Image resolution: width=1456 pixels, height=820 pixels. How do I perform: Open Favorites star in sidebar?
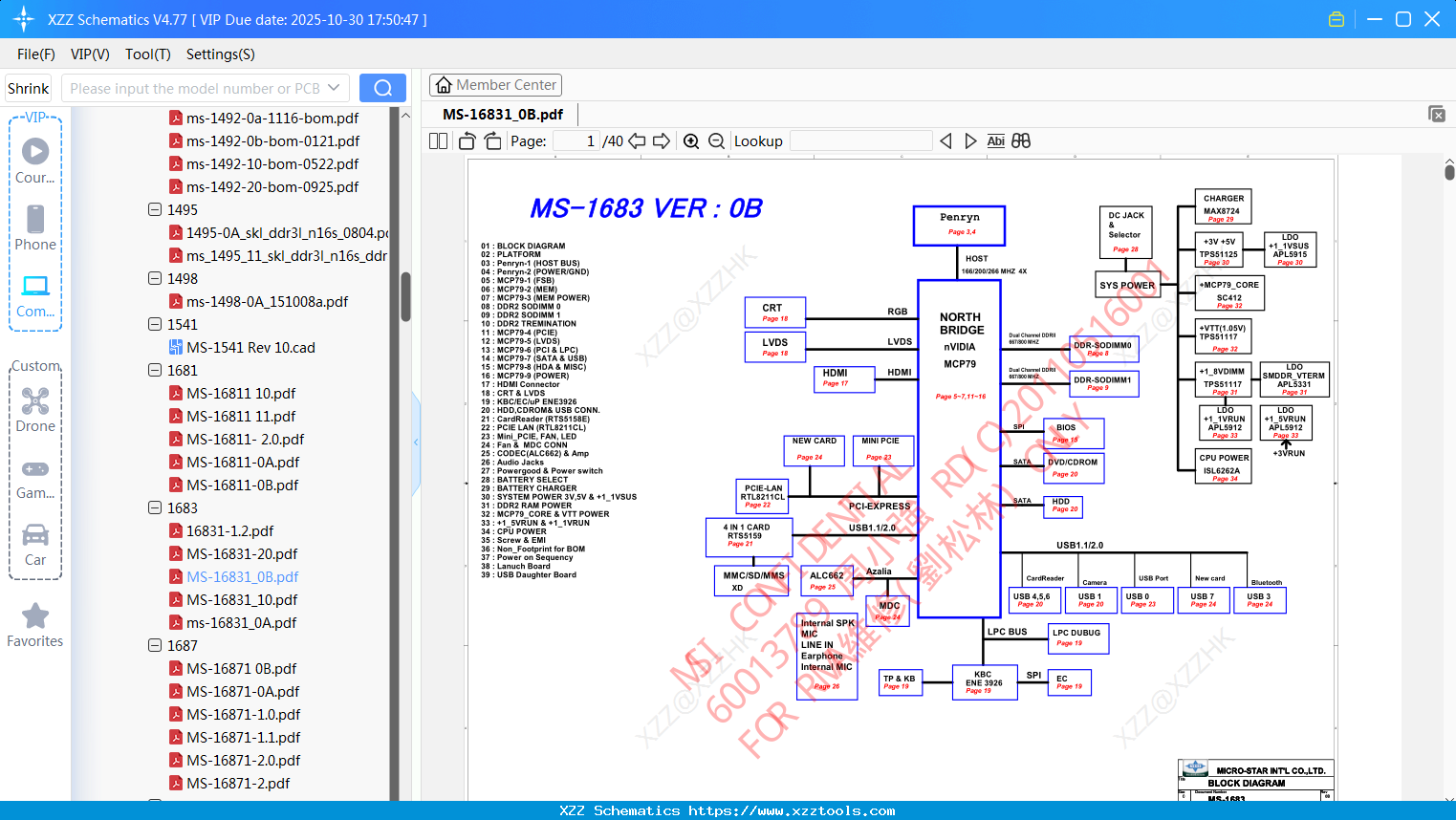pos(35,626)
